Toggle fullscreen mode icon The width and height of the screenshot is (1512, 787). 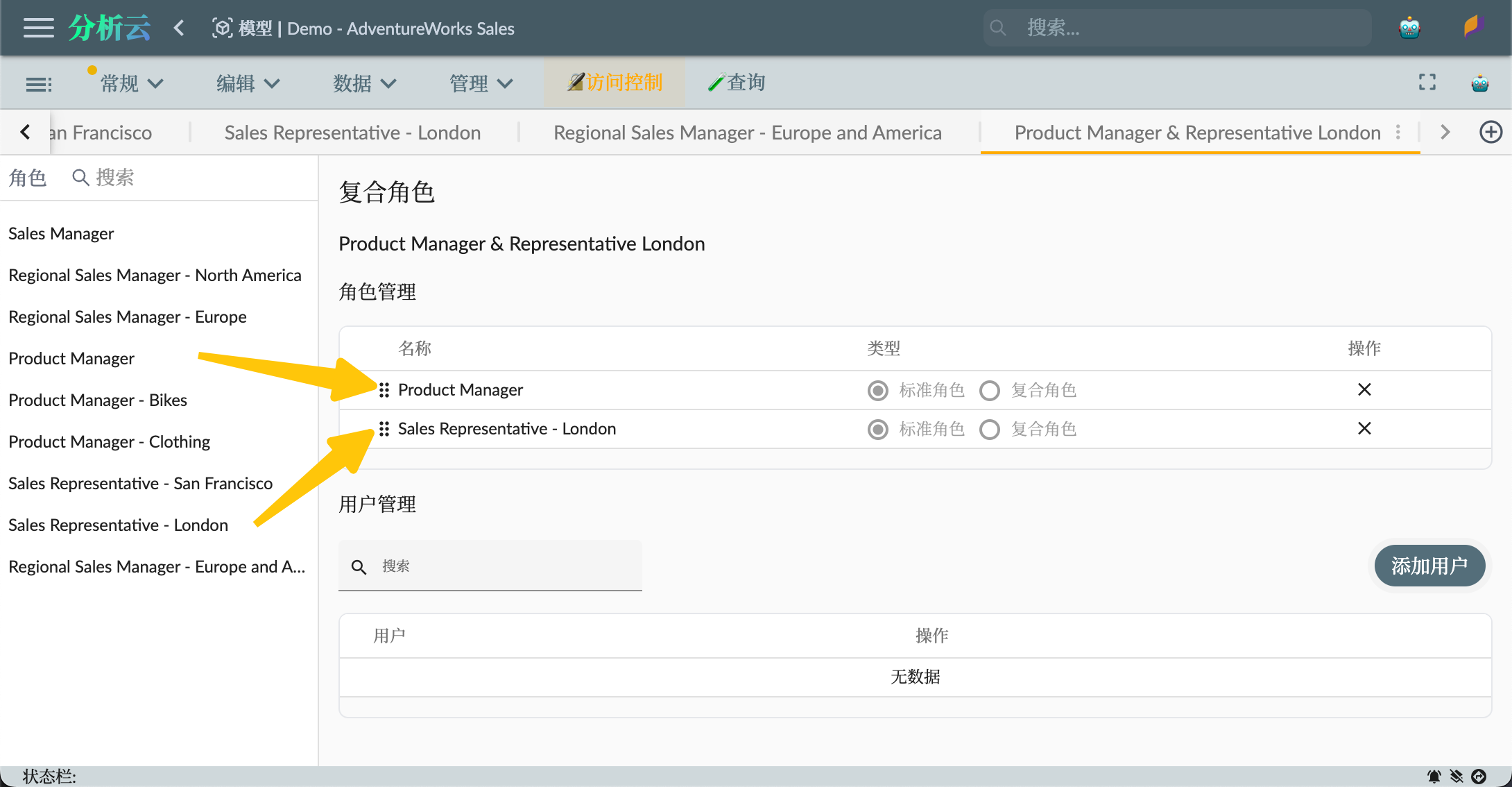click(1427, 83)
